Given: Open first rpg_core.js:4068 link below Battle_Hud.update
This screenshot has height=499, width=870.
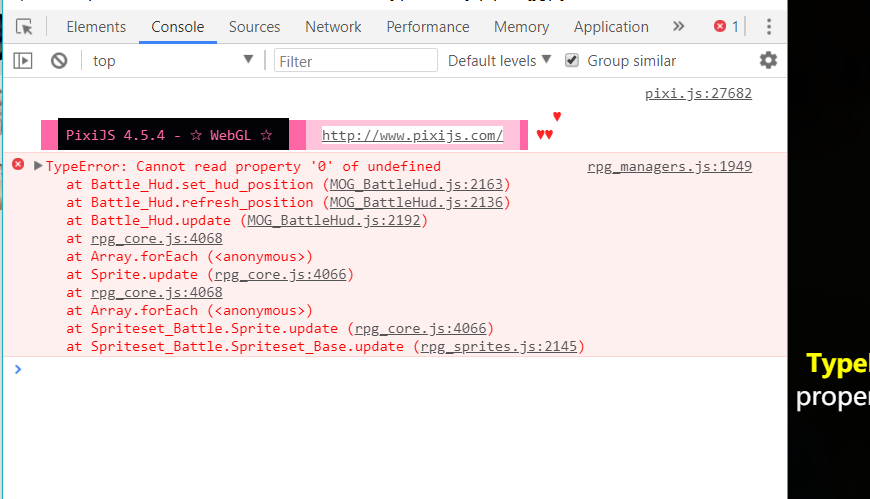Looking at the screenshot, I should [x=156, y=239].
